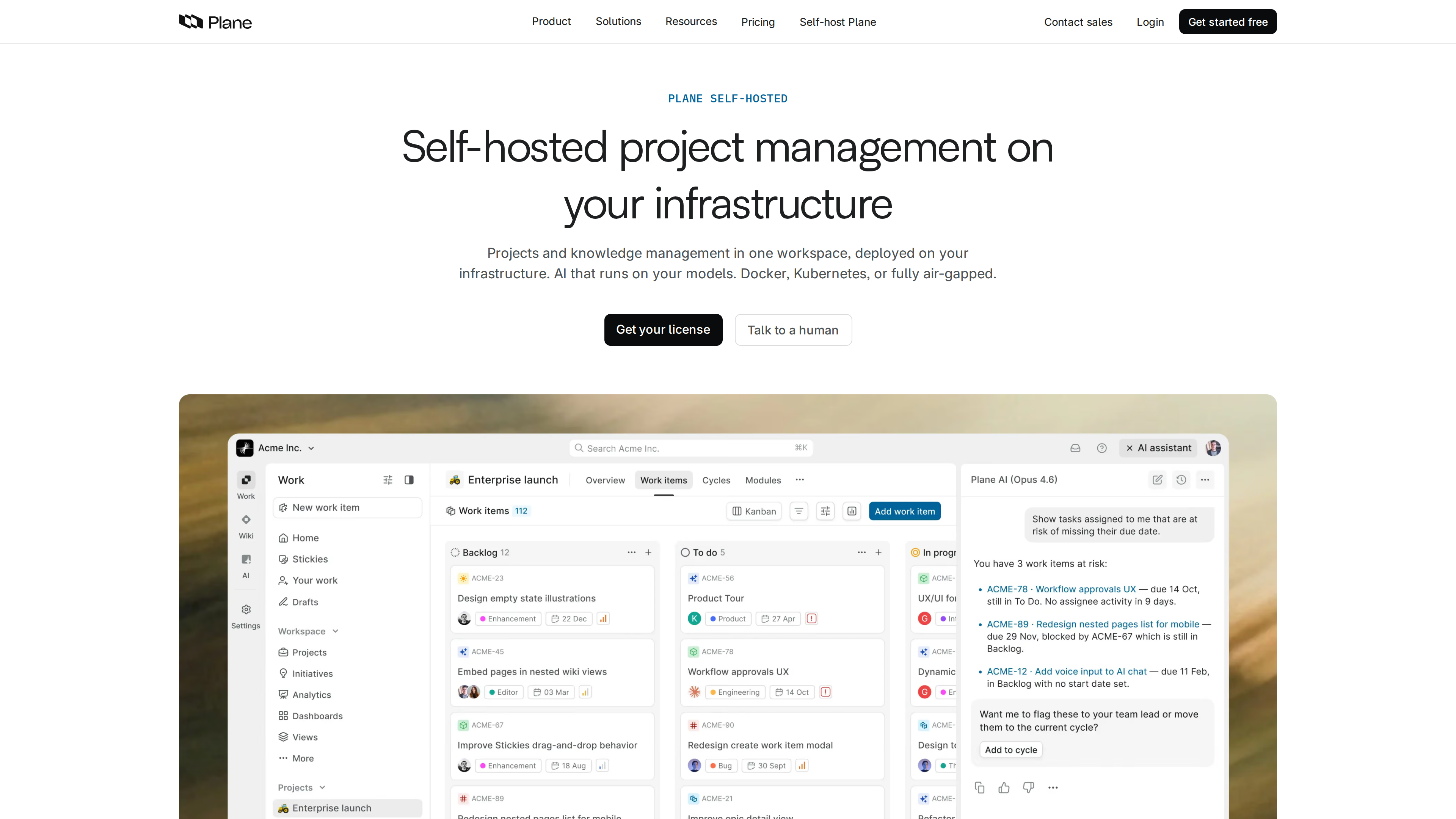1456x819 pixels.
Task: Select Enterprise launch in the Projects list
Action: [x=347, y=808]
